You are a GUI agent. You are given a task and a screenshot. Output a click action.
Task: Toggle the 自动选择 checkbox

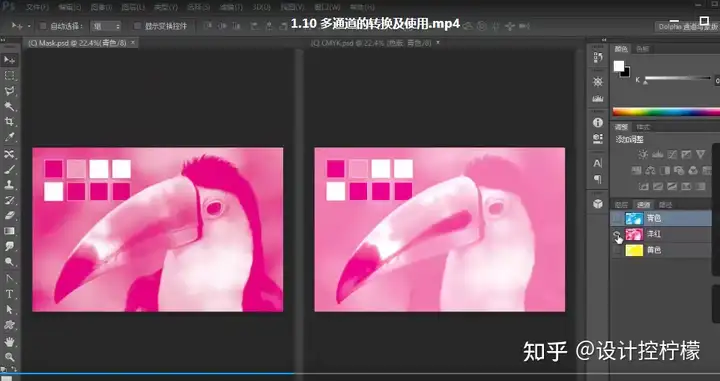pos(43,26)
